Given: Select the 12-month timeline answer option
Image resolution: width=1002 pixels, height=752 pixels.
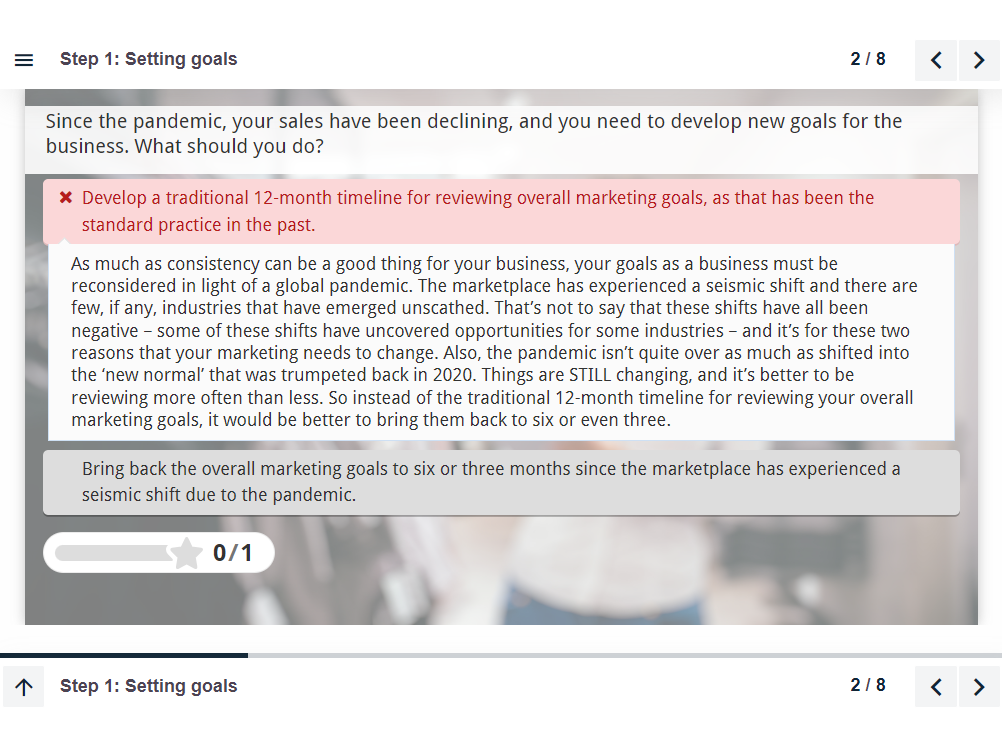Looking at the screenshot, I should pyautogui.click(x=501, y=211).
